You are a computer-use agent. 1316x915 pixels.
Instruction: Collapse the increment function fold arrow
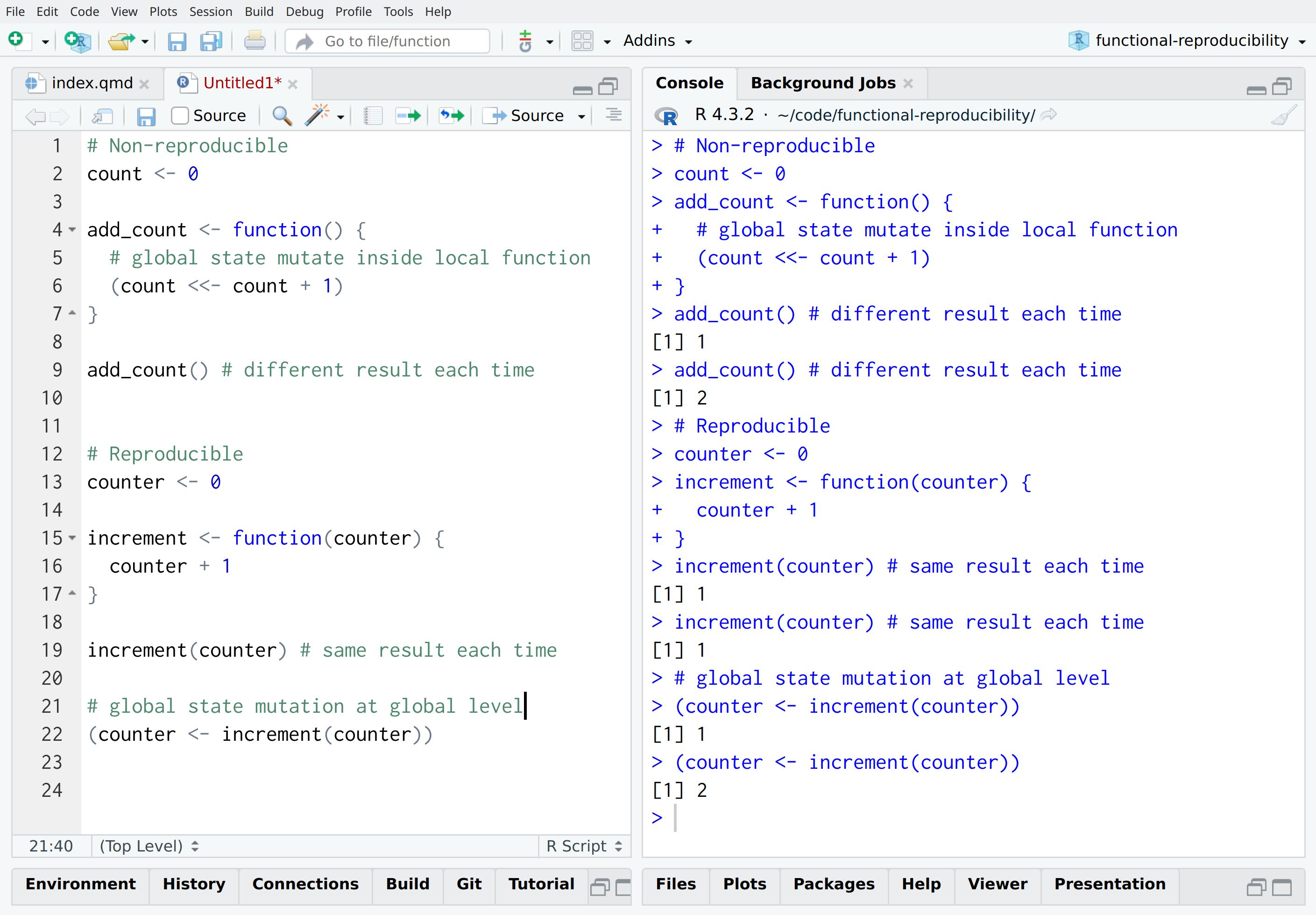point(72,539)
